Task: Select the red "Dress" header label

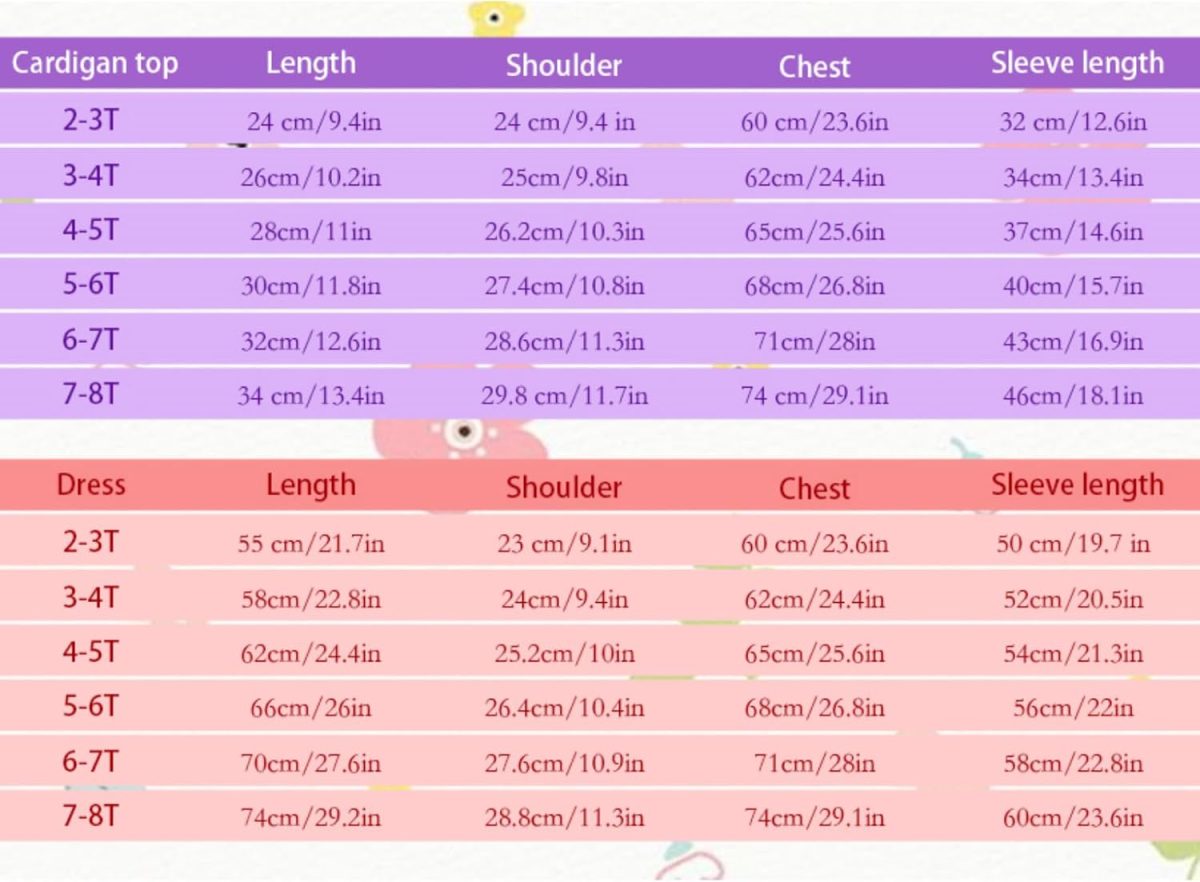Action: coord(91,486)
